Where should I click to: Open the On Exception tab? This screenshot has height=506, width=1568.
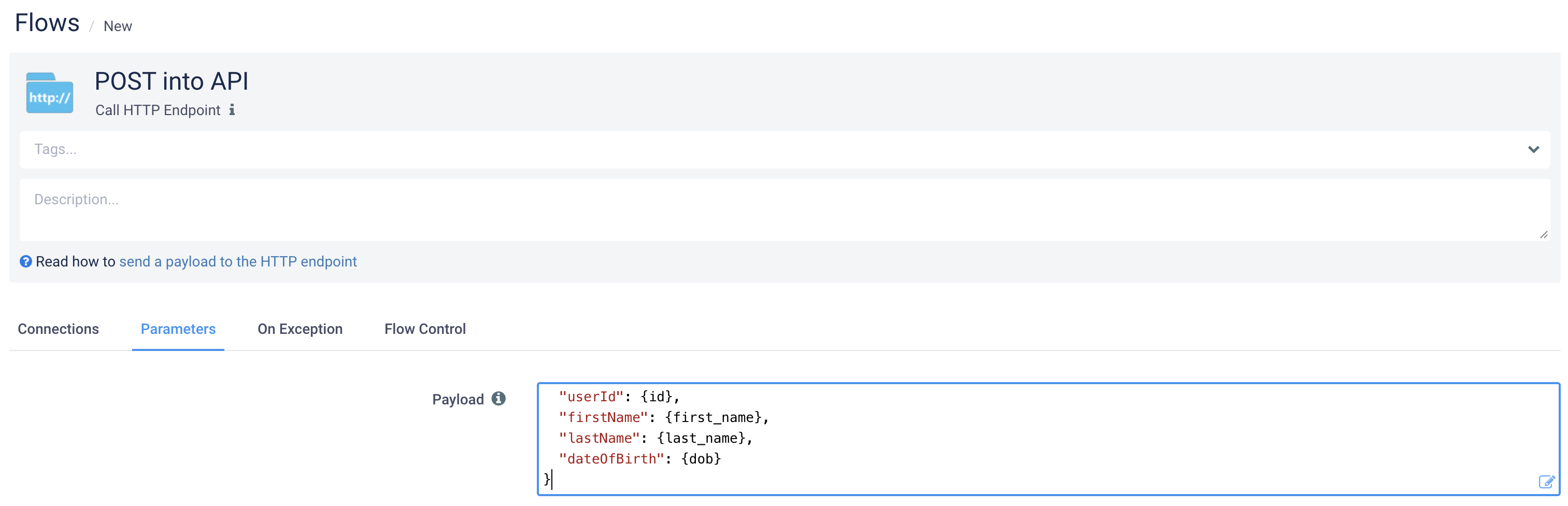click(300, 329)
